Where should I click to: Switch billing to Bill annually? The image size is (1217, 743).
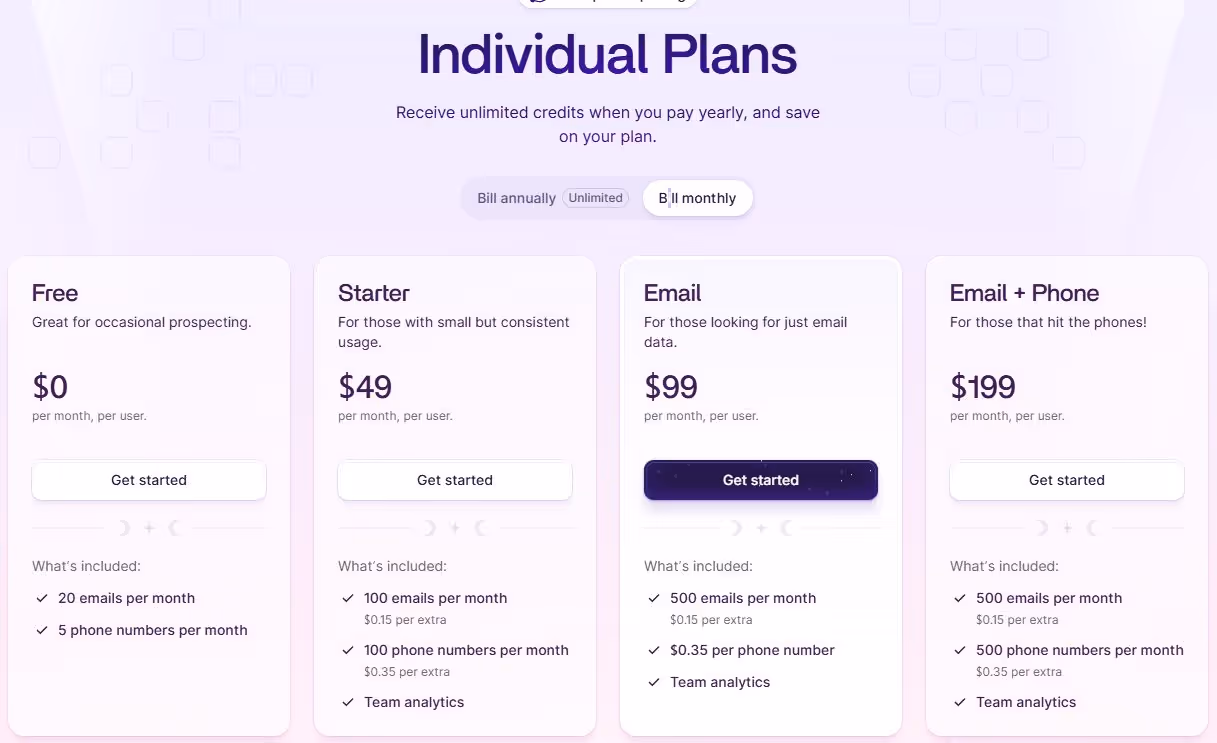[516, 198]
